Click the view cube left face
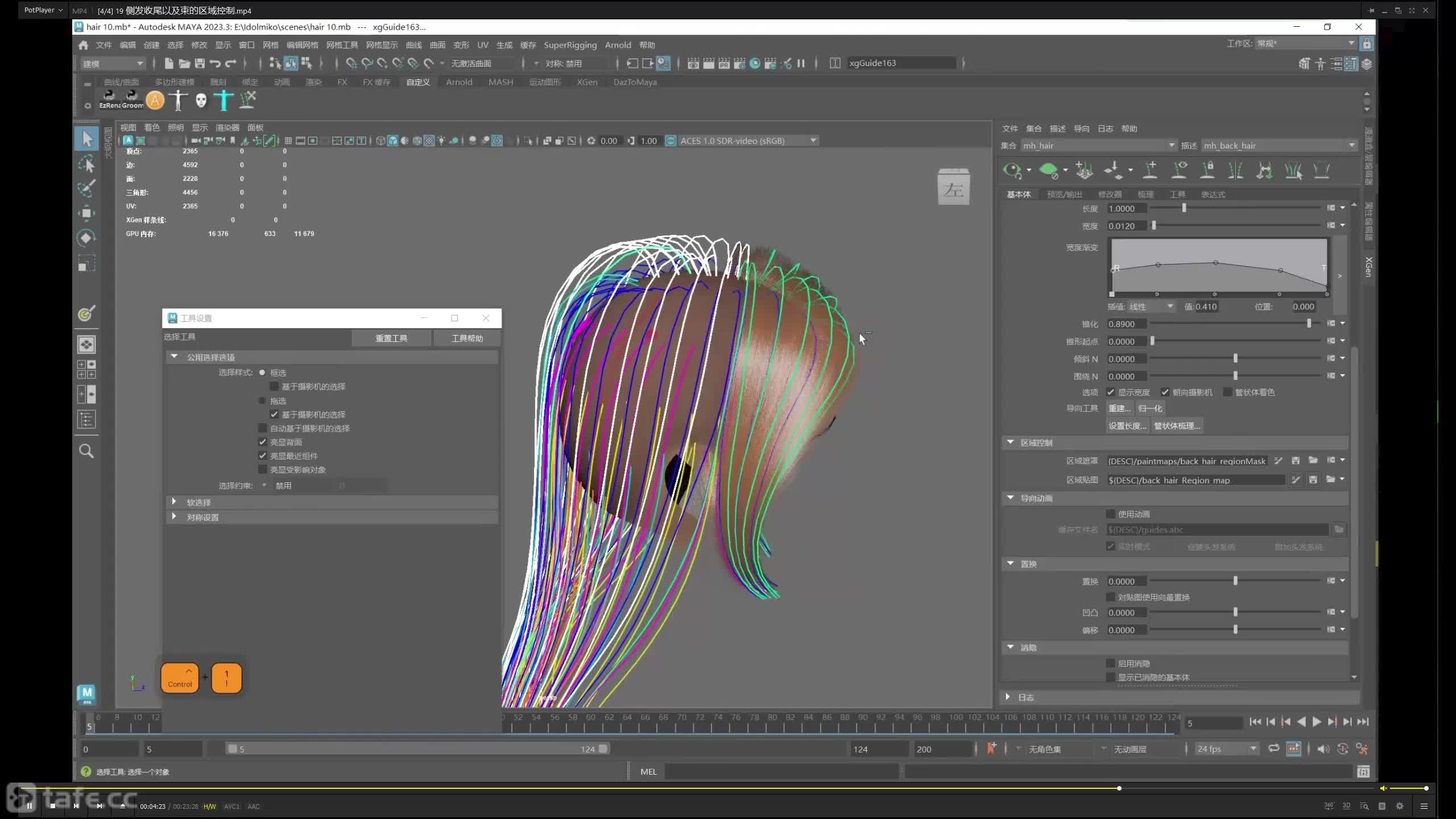 954,189
